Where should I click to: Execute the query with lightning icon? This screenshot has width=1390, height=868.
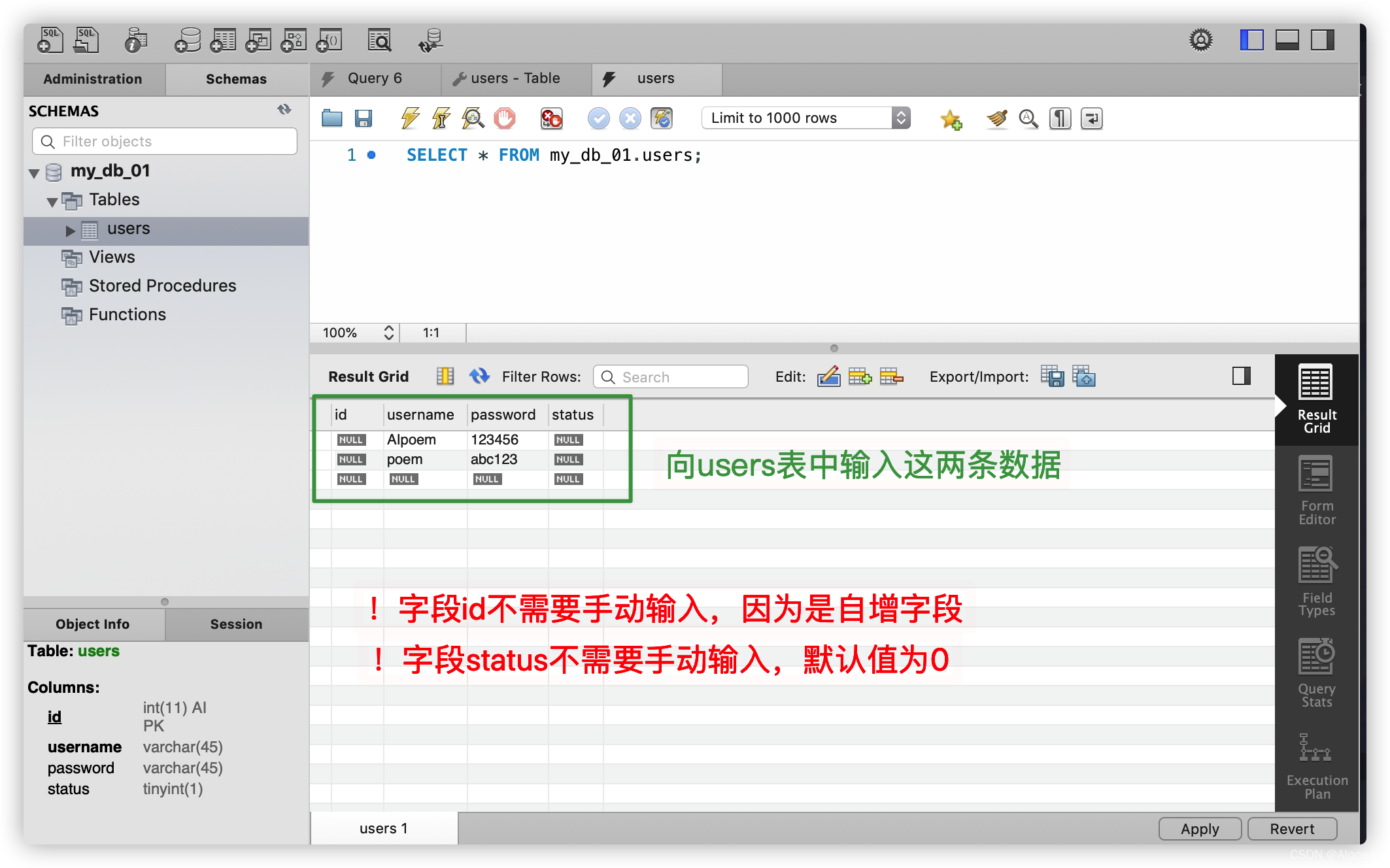tap(410, 118)
